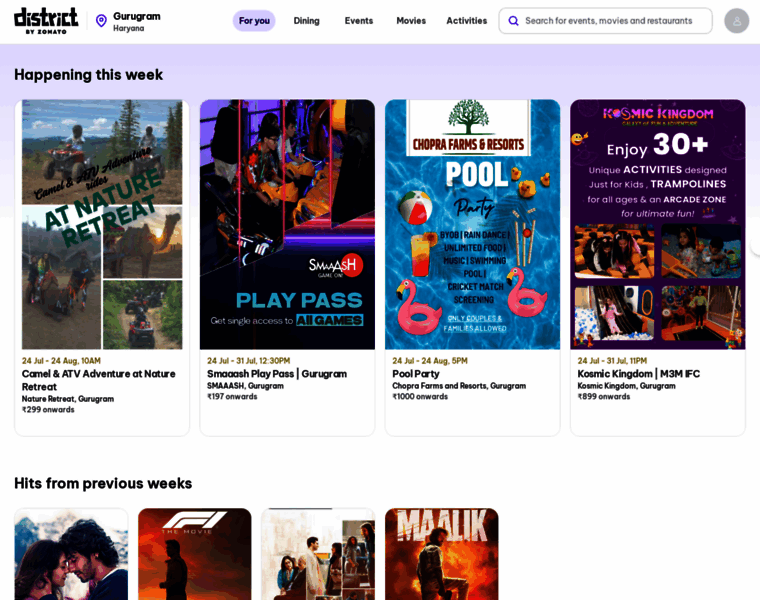This screenshot has height=600, width=760.
Task: Open the F1 The Movie poster
Action: [195, 554]
